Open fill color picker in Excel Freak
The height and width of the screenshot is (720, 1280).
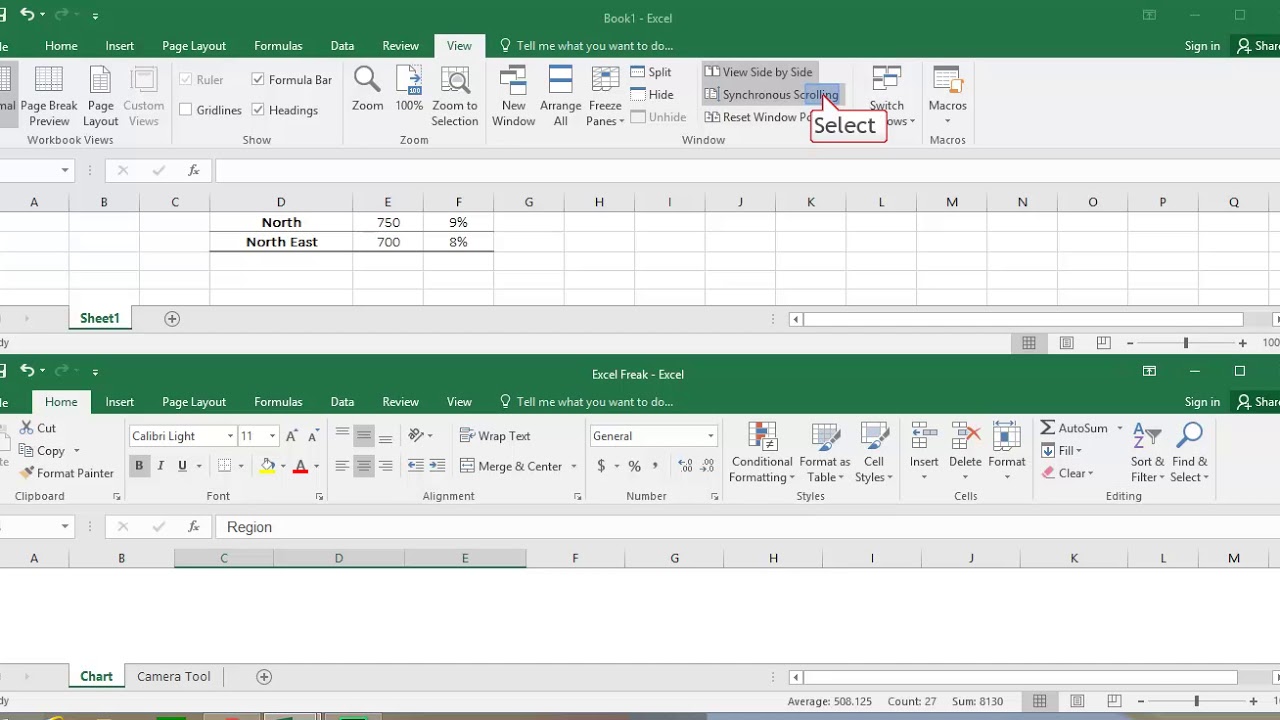point(282,466)
